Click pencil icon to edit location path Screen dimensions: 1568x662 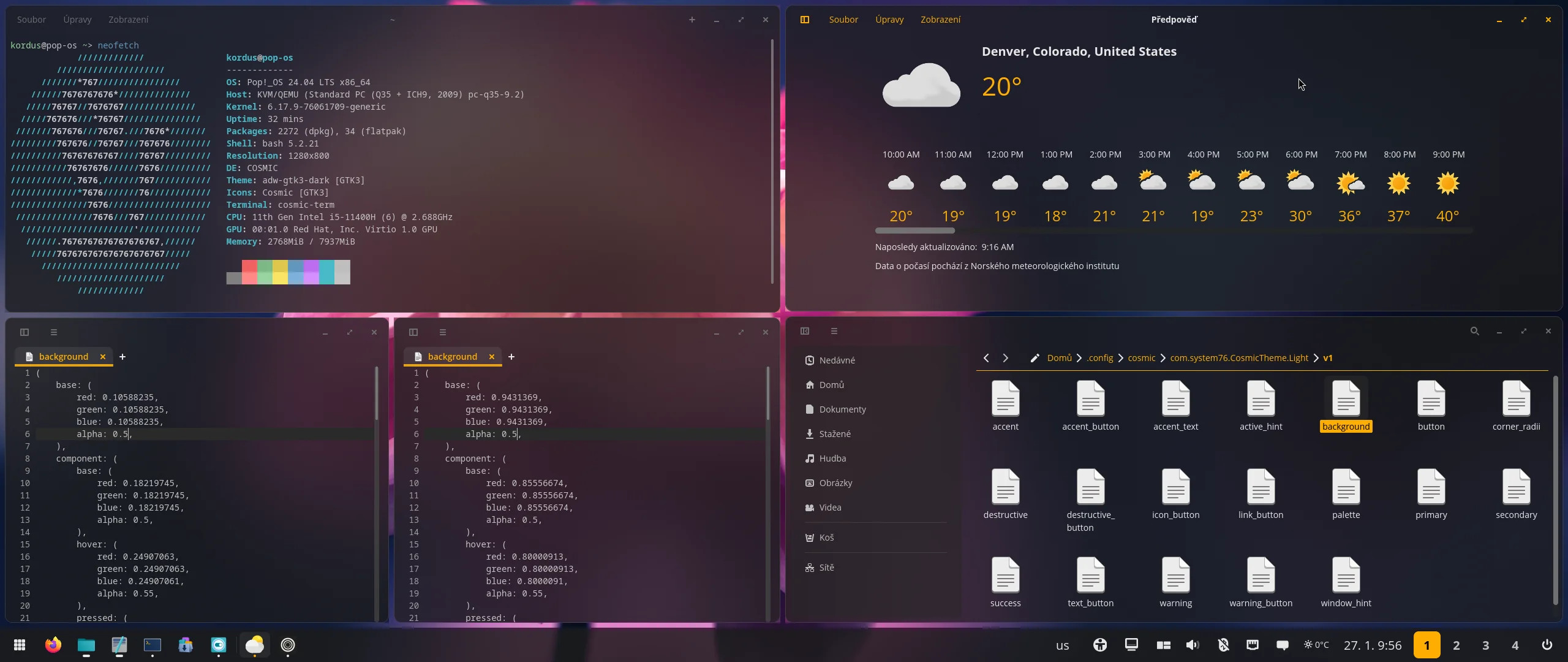point(1035,358)
